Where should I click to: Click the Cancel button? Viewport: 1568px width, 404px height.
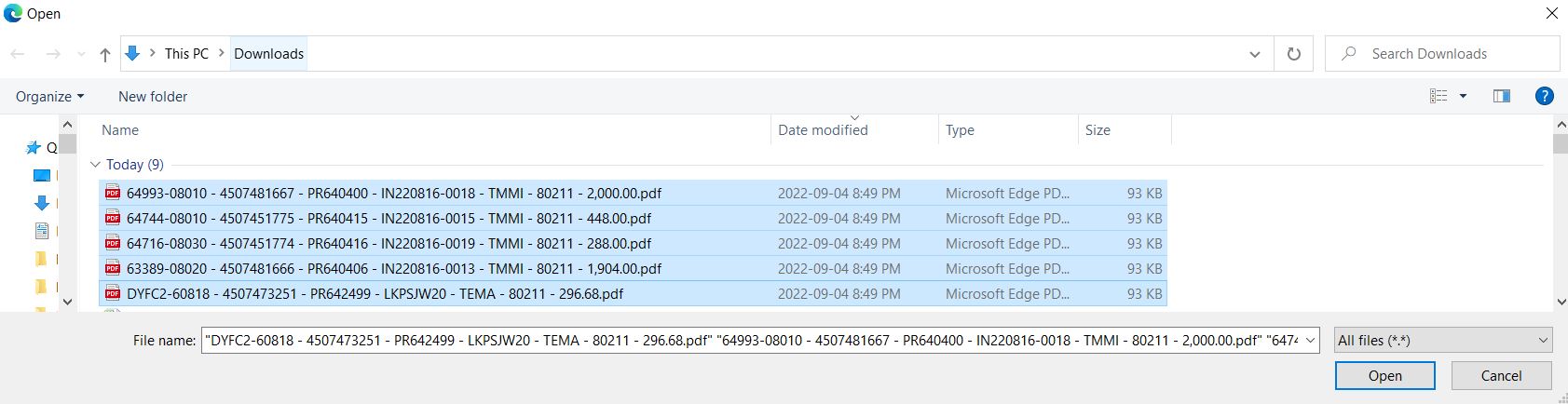pos(1501,376)
